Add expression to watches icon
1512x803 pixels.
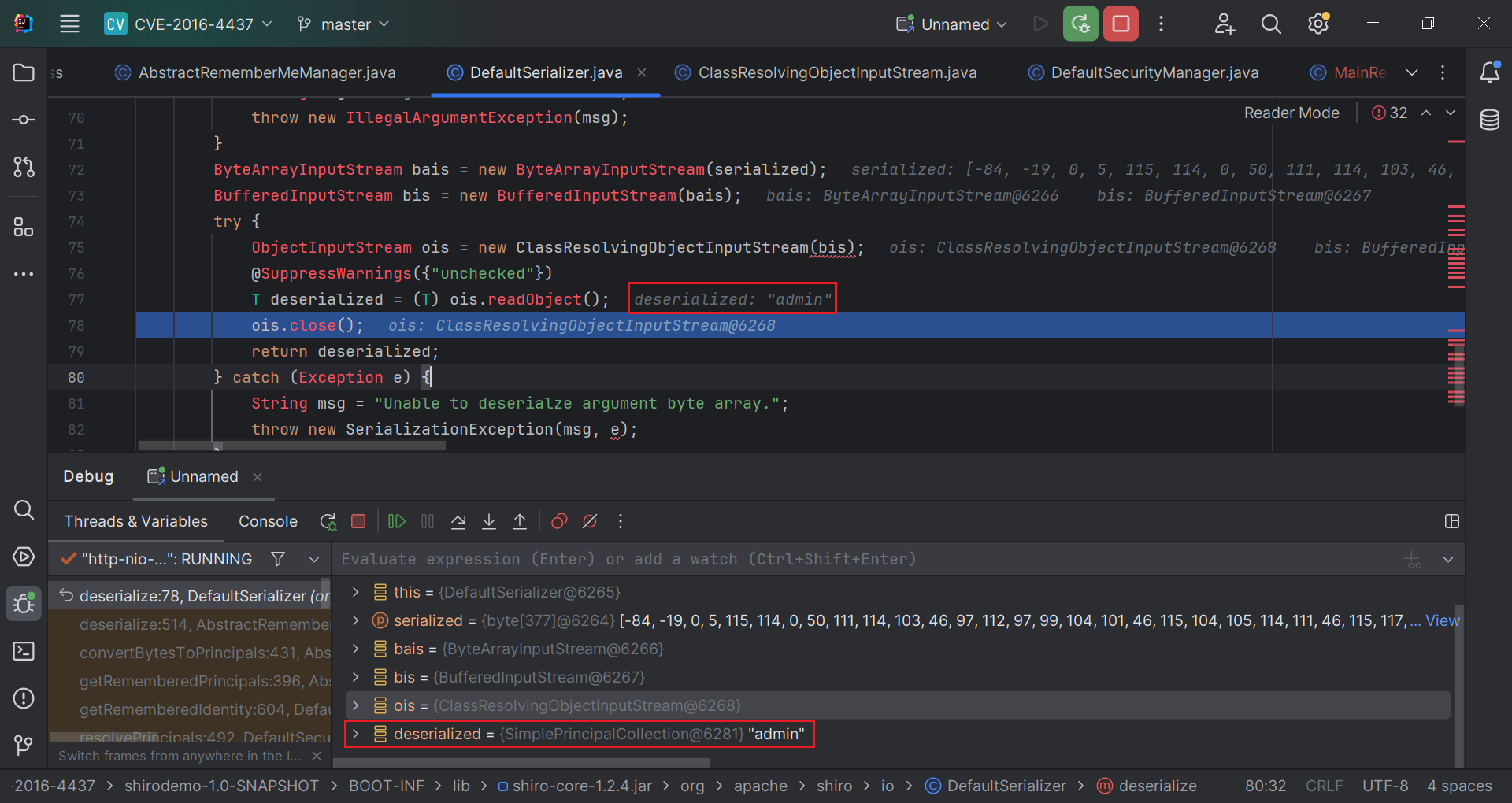point(1414,560)
